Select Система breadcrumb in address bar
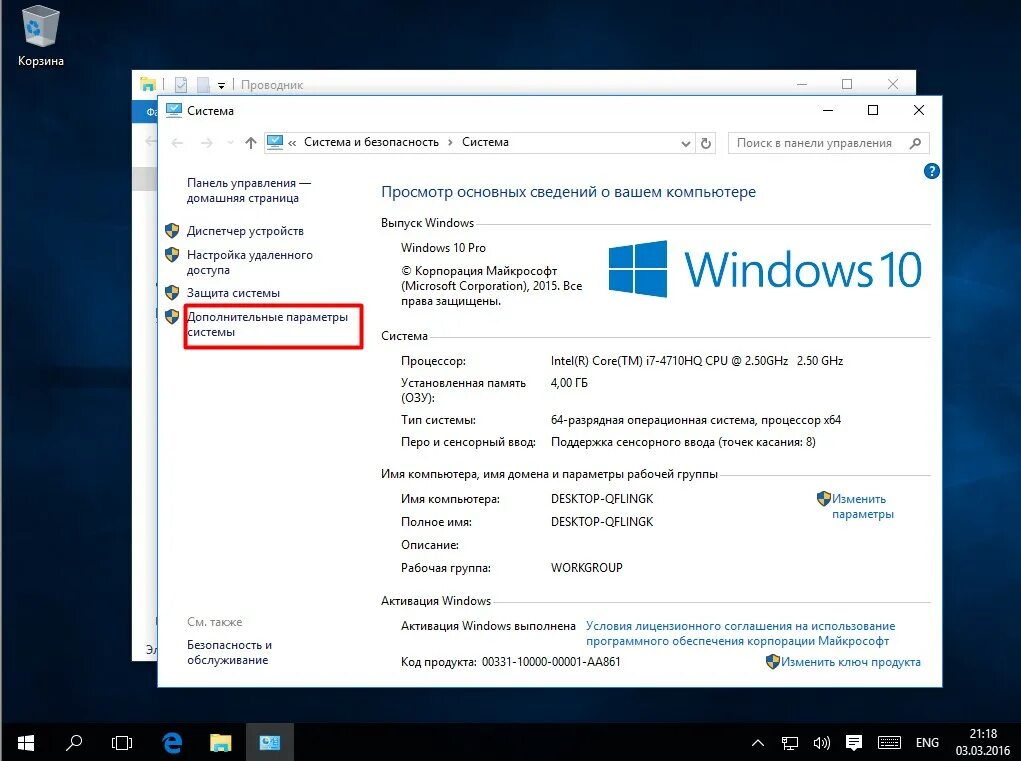This screenshot has height=761, width=1021. coord(485,142)
